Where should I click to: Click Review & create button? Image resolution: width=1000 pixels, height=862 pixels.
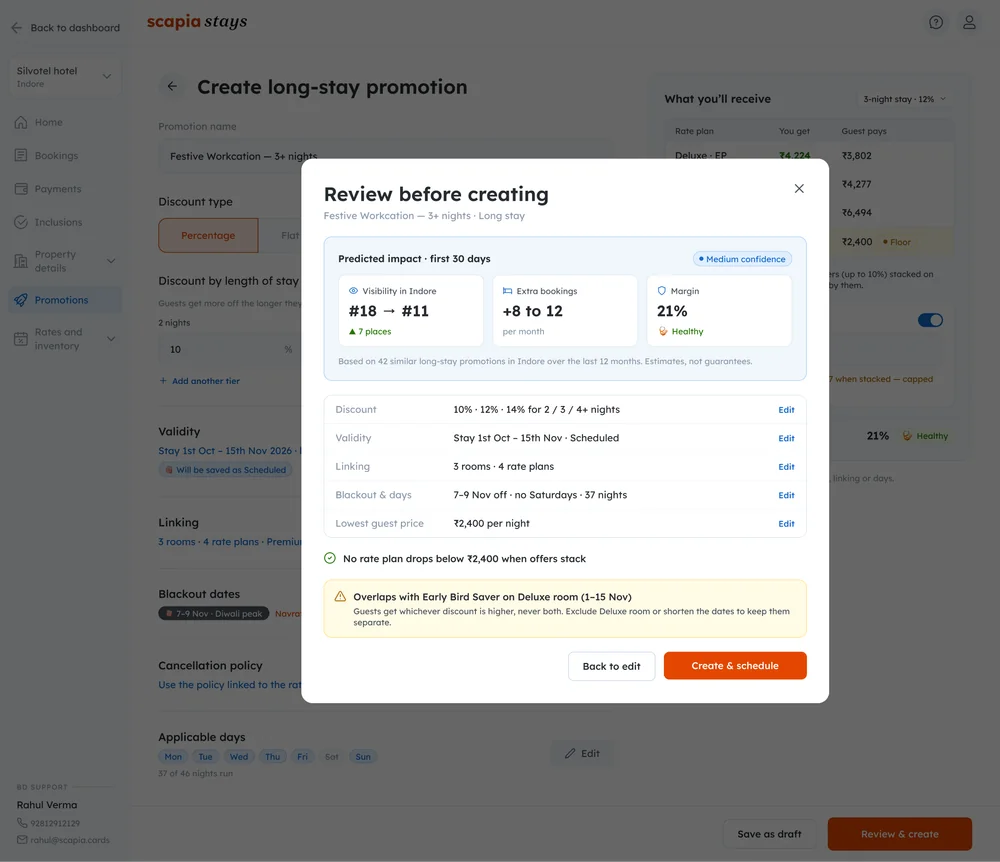click(899, 834)
